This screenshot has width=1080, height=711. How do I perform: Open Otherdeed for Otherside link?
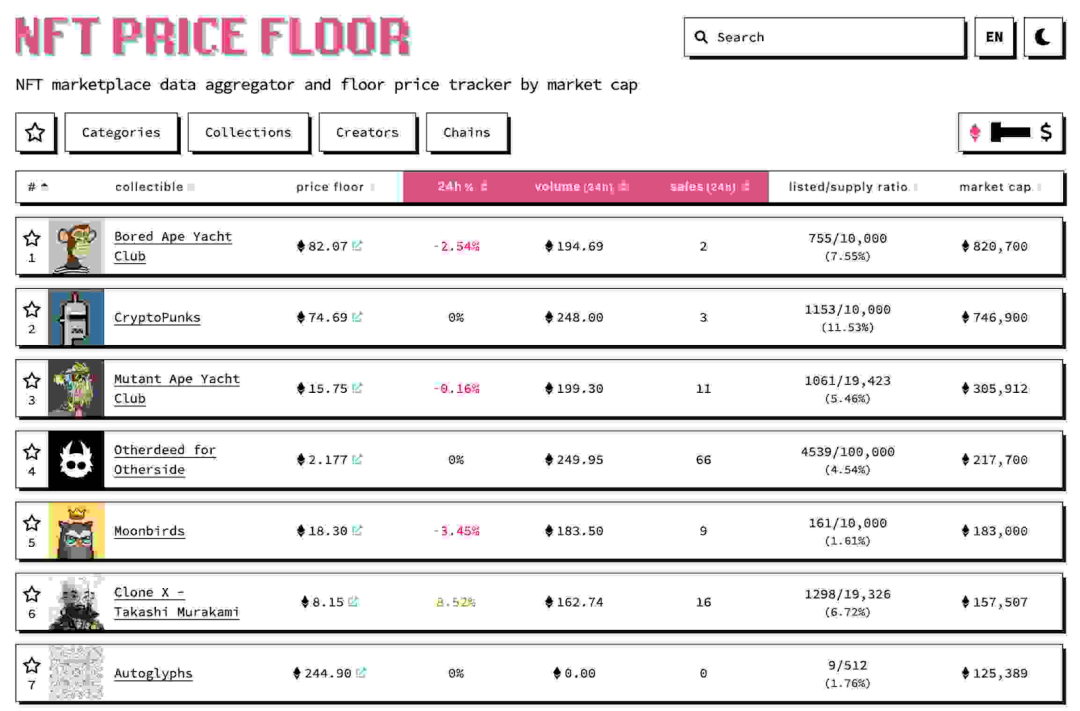click(165, 460)
